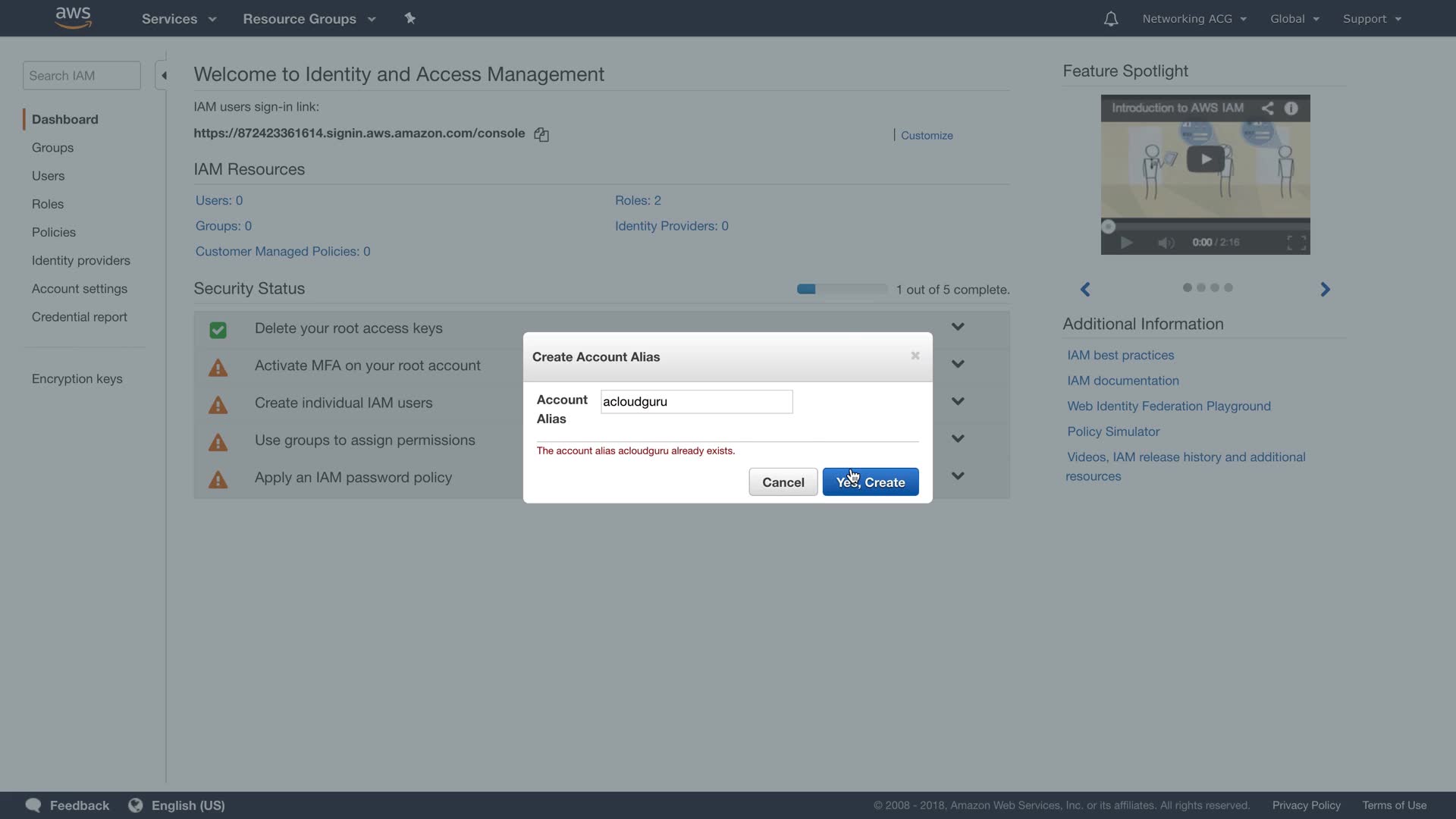1456x819 pixels.
Task: Collapse the IAM sidebar arrow
Action: [x=163, y=75]
